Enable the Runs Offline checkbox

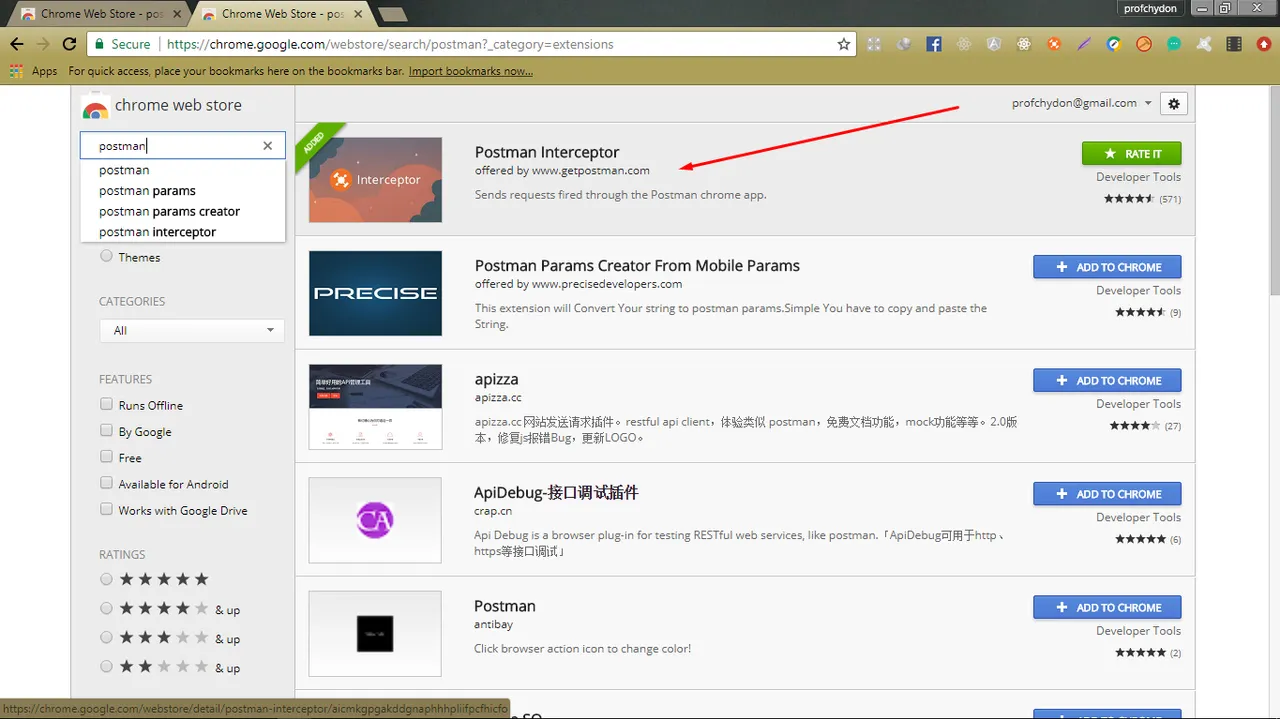[106, 404]
